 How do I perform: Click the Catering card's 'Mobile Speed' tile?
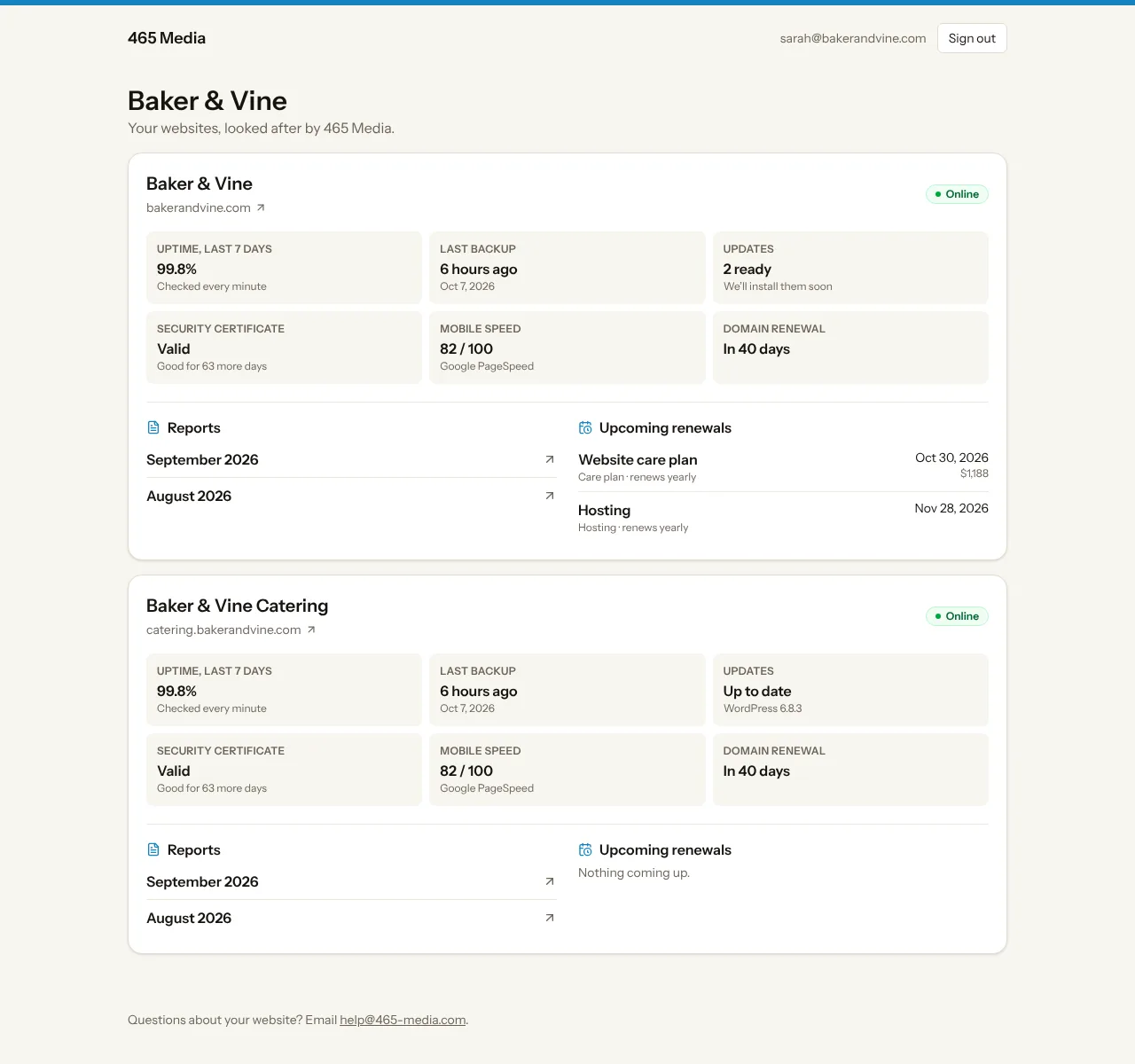pos(567,770)
